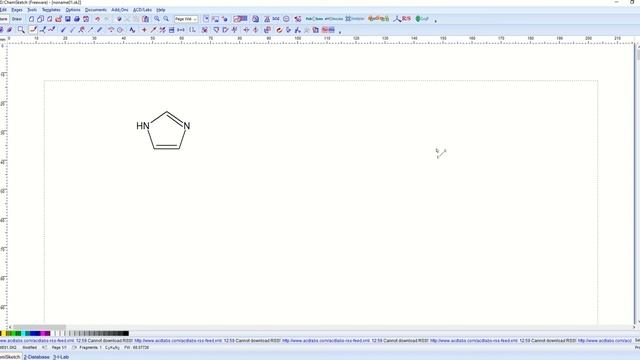Open the Page Width zoom dropdown
The width and height of the screenshot is (640, 360).
pos(186,19)
